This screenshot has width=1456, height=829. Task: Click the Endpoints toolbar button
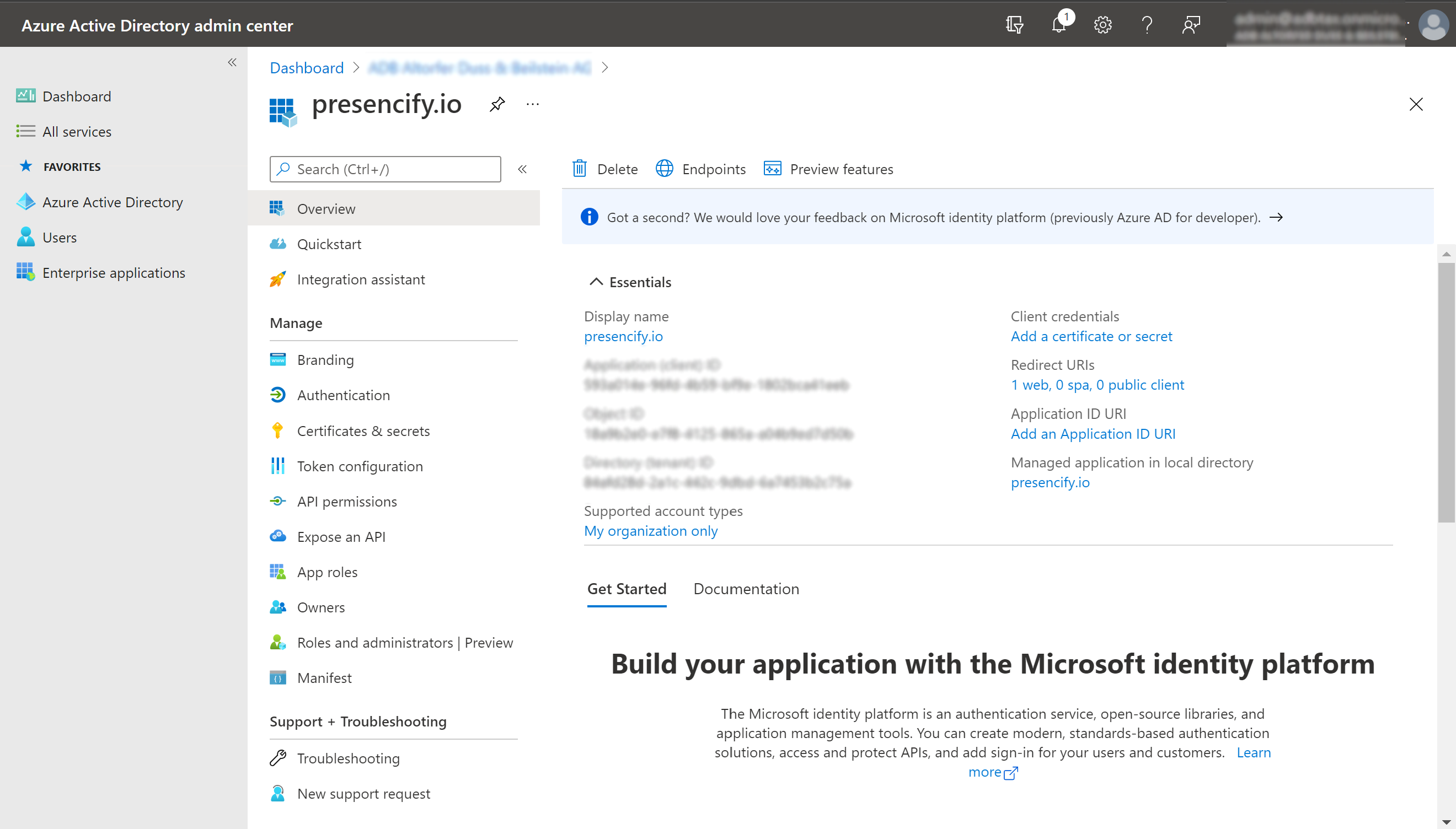point(700,169)
